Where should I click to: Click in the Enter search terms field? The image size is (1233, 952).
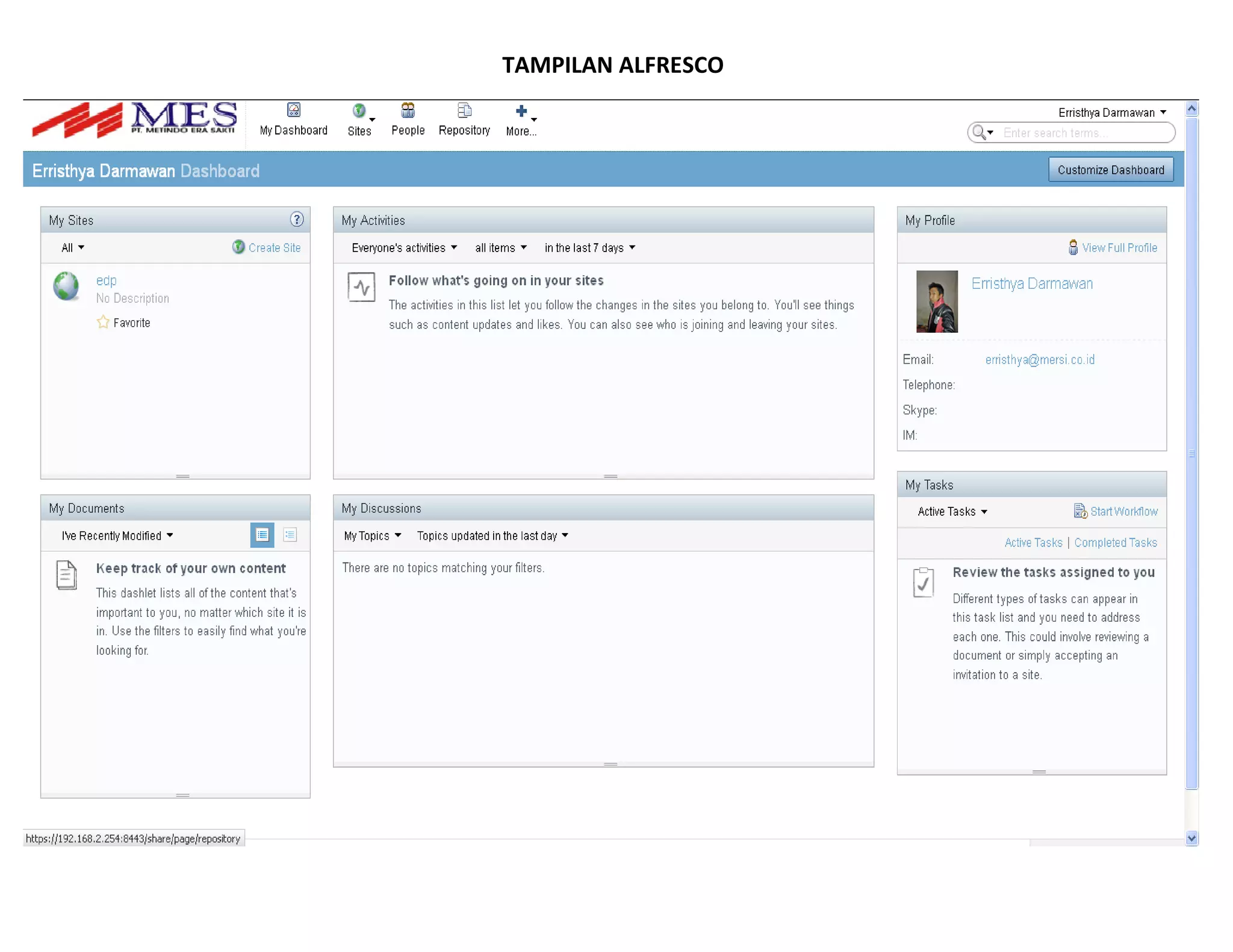pos(1083,132)
